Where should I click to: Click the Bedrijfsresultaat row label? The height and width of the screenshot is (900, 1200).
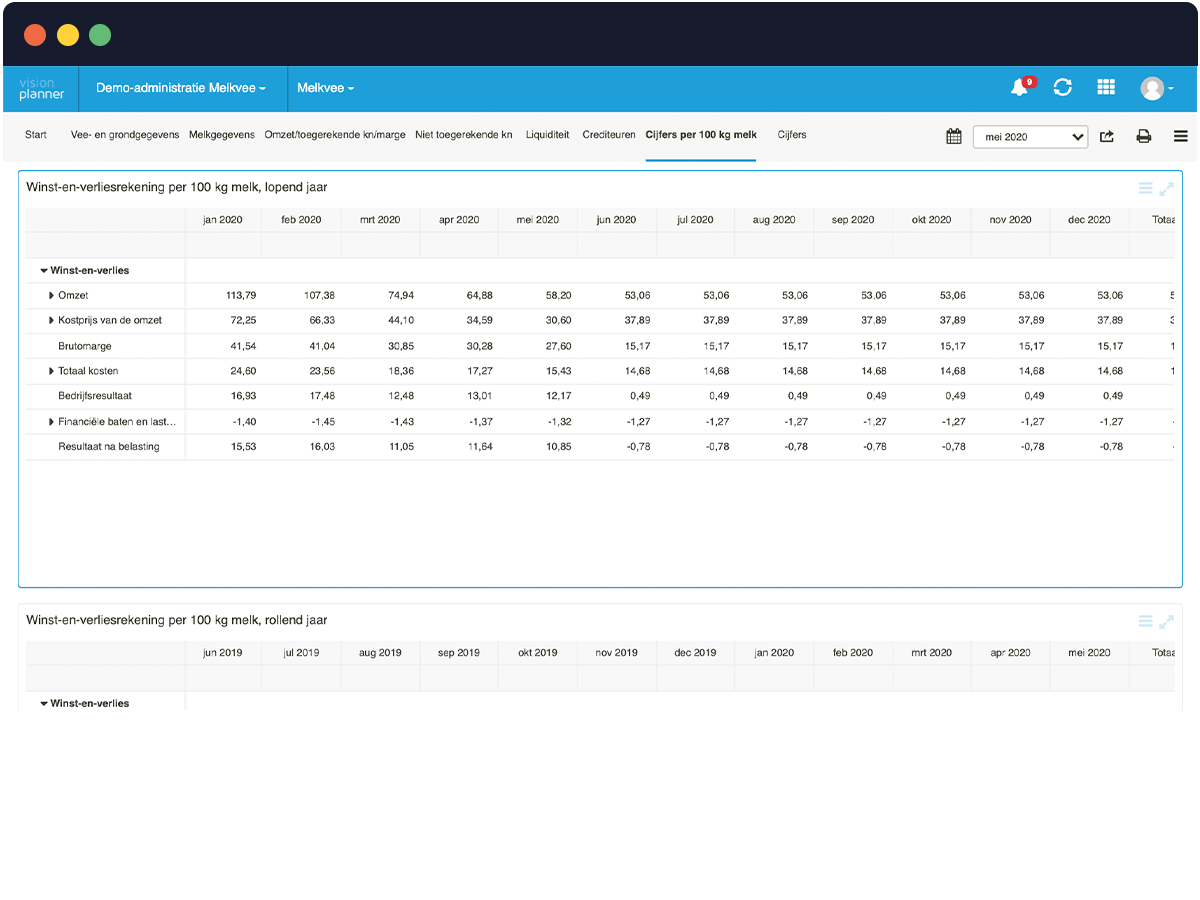94,396
